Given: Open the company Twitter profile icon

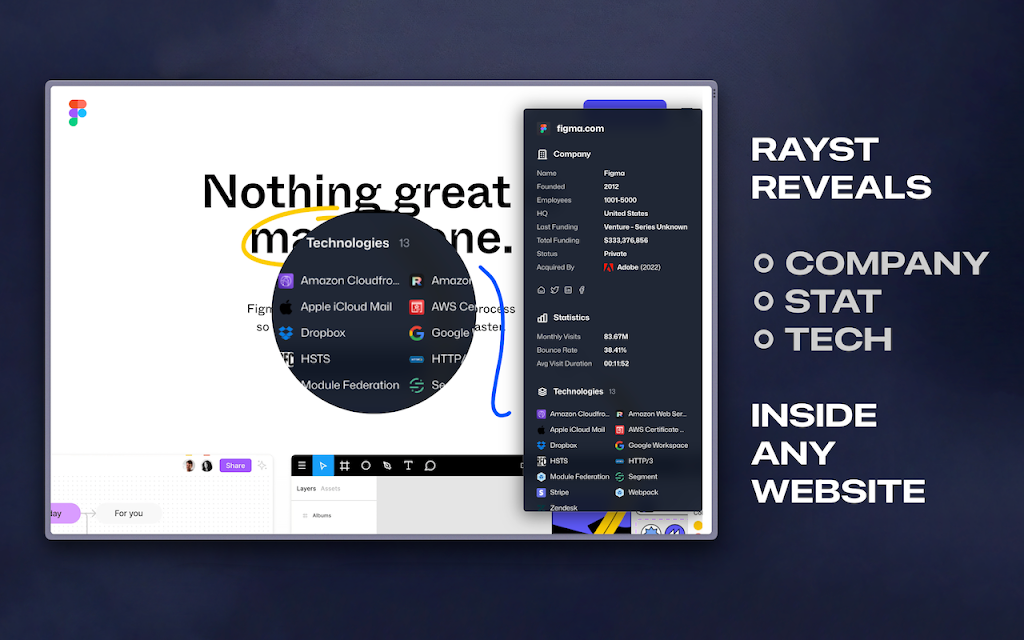Looking at the screenshot, I should (x=554, y=290).
